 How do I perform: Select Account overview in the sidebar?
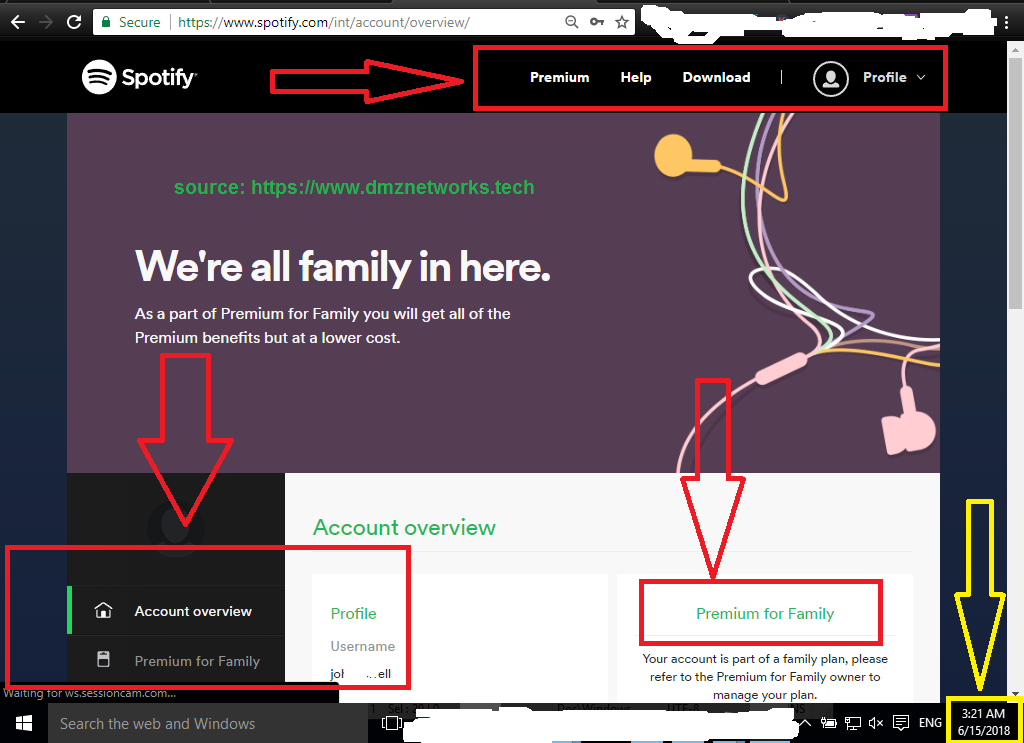pyautogui.click(x=176, y=610)
